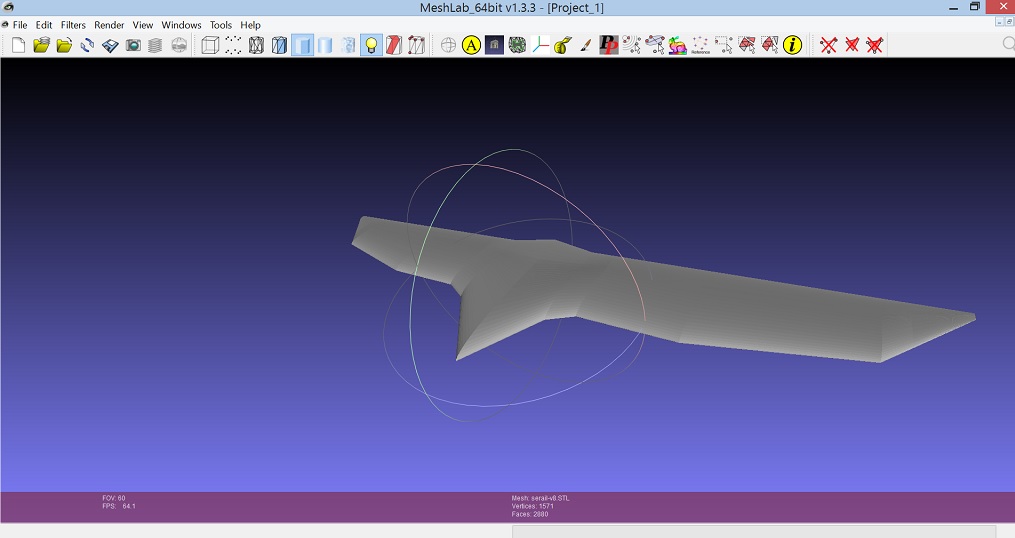Click the New Empty Project icon

click(x=18, y=45)
